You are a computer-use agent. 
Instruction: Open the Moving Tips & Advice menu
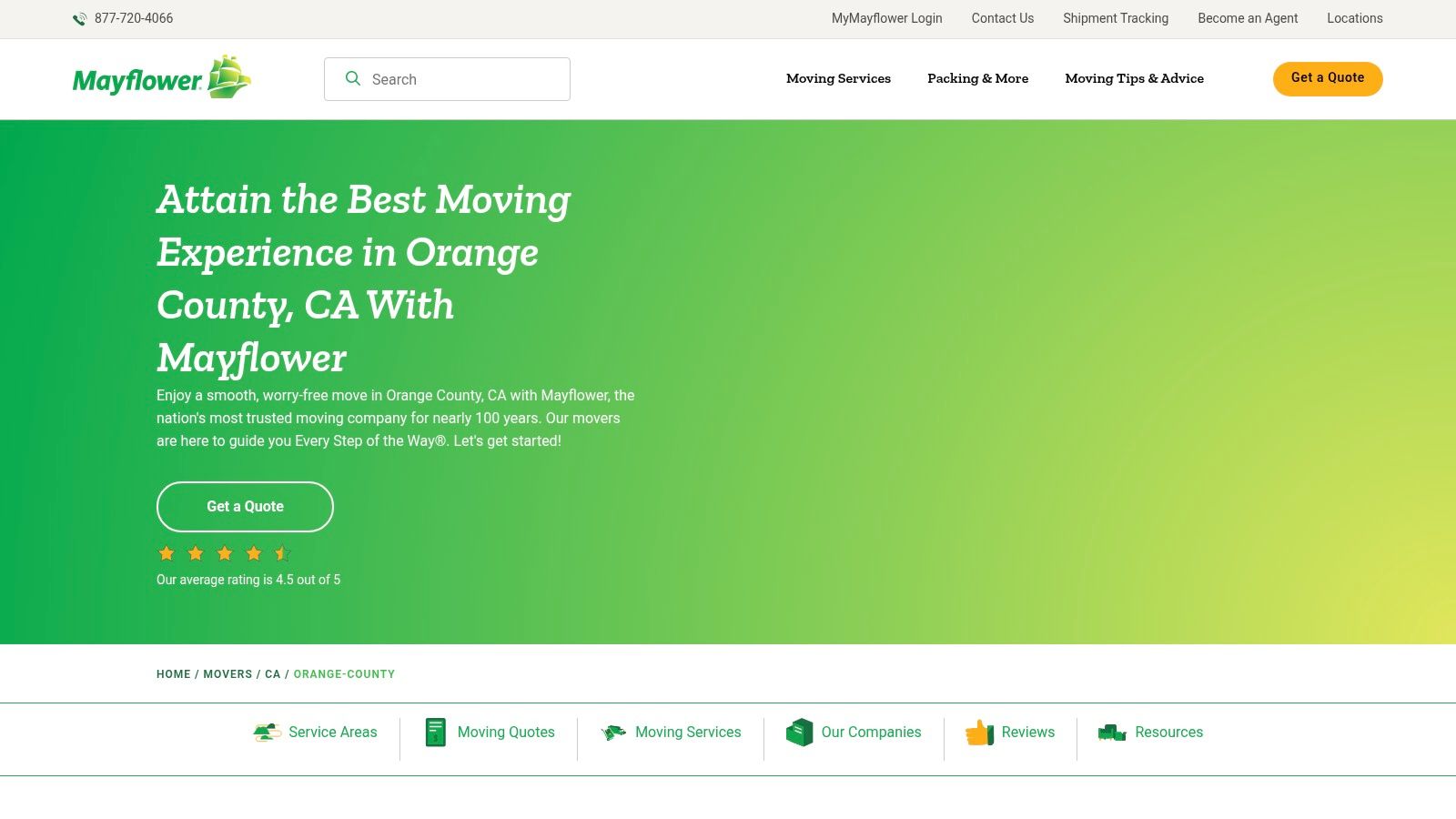1134,78
